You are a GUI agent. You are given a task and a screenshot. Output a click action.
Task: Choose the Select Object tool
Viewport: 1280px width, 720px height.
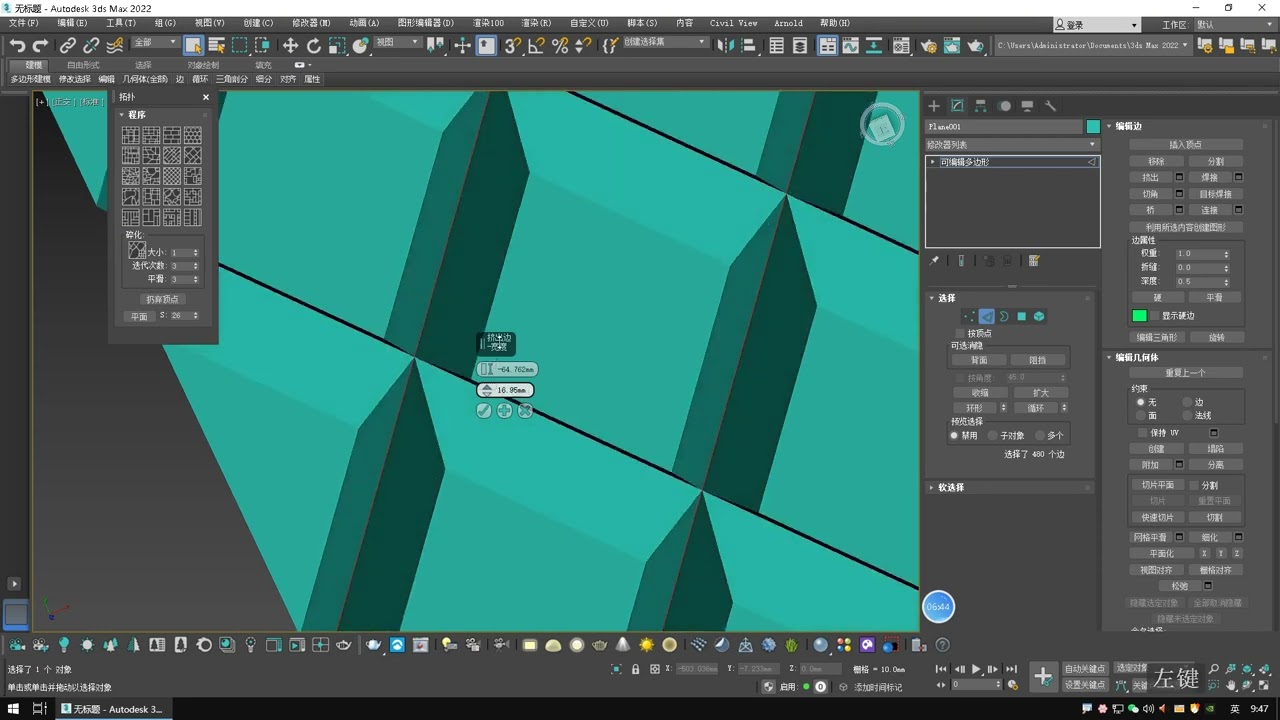point(194,45)
